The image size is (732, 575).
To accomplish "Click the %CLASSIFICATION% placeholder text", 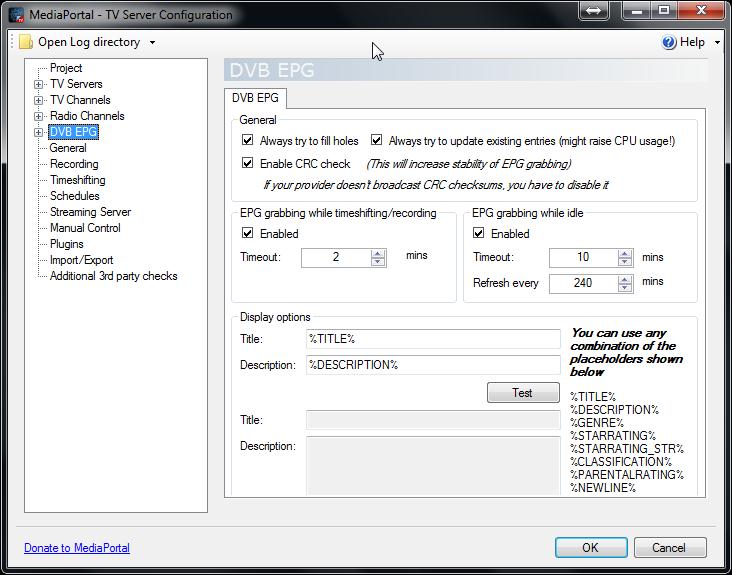I will pyautogui.click(x=620, y=462).
